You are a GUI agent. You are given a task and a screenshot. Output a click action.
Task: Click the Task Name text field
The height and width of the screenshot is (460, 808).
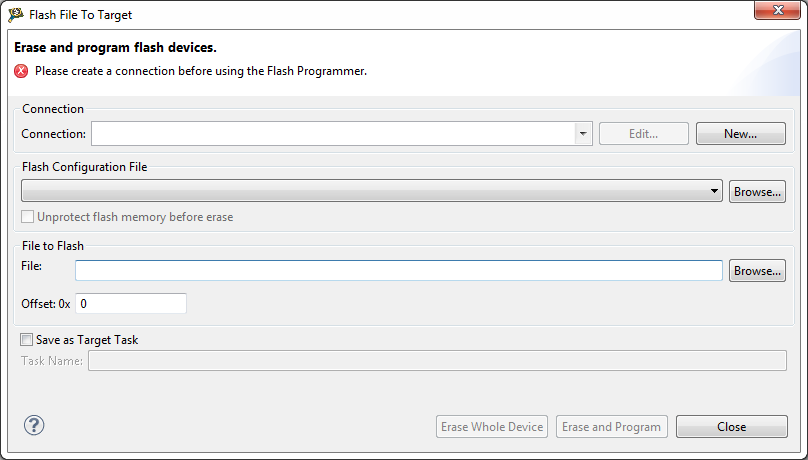pos(437,361)
